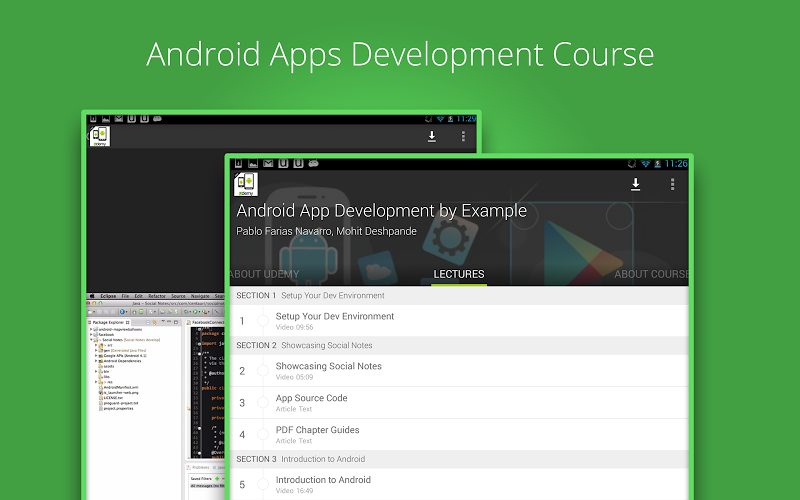Screen dimensions: 800x500
Task: Tap screen rotation icon in front status bar
Action: coord(632,164)
